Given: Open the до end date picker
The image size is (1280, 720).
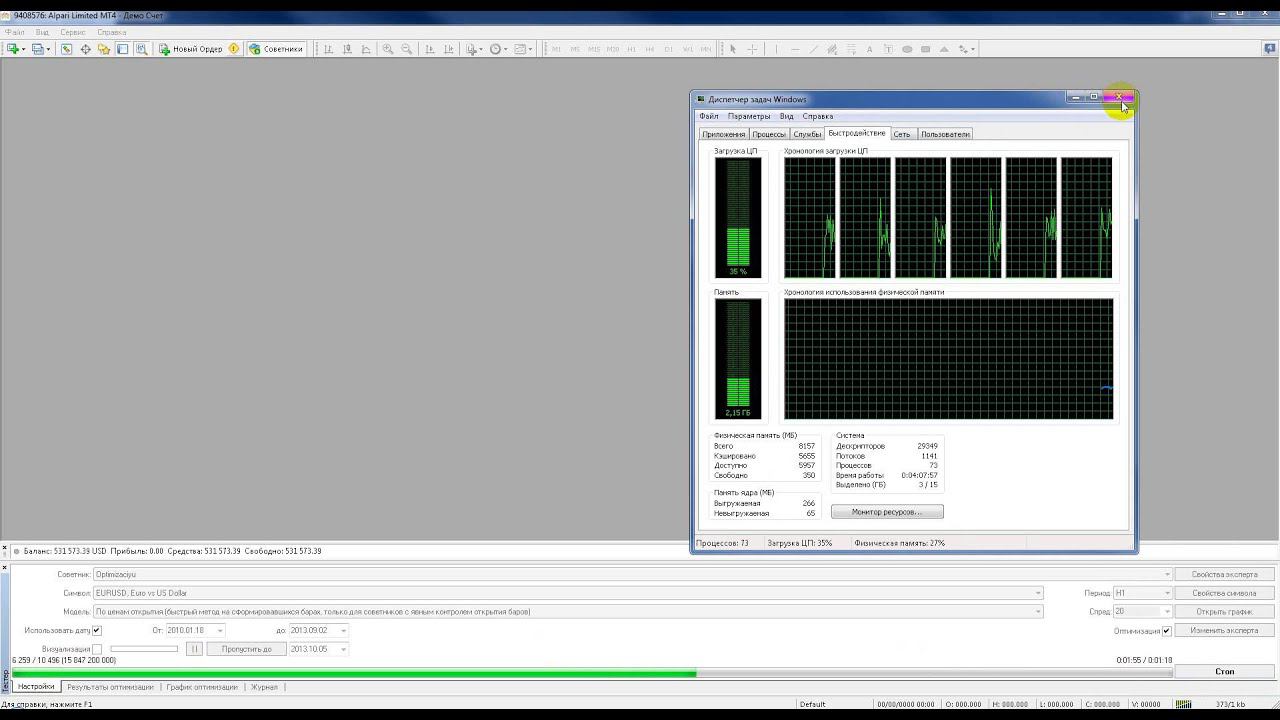Looking at the screenshot, I should pyautogui.click(x=343, y=631).
